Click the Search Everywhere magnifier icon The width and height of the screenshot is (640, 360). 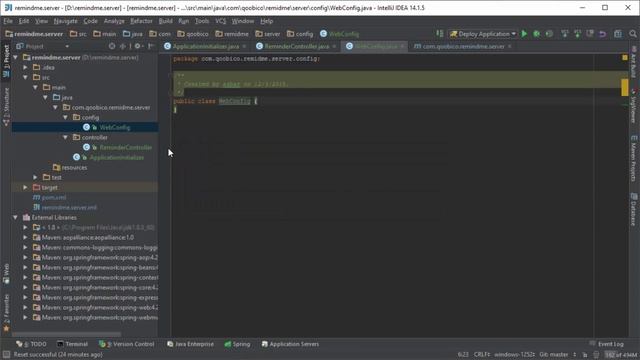(633, 34)
